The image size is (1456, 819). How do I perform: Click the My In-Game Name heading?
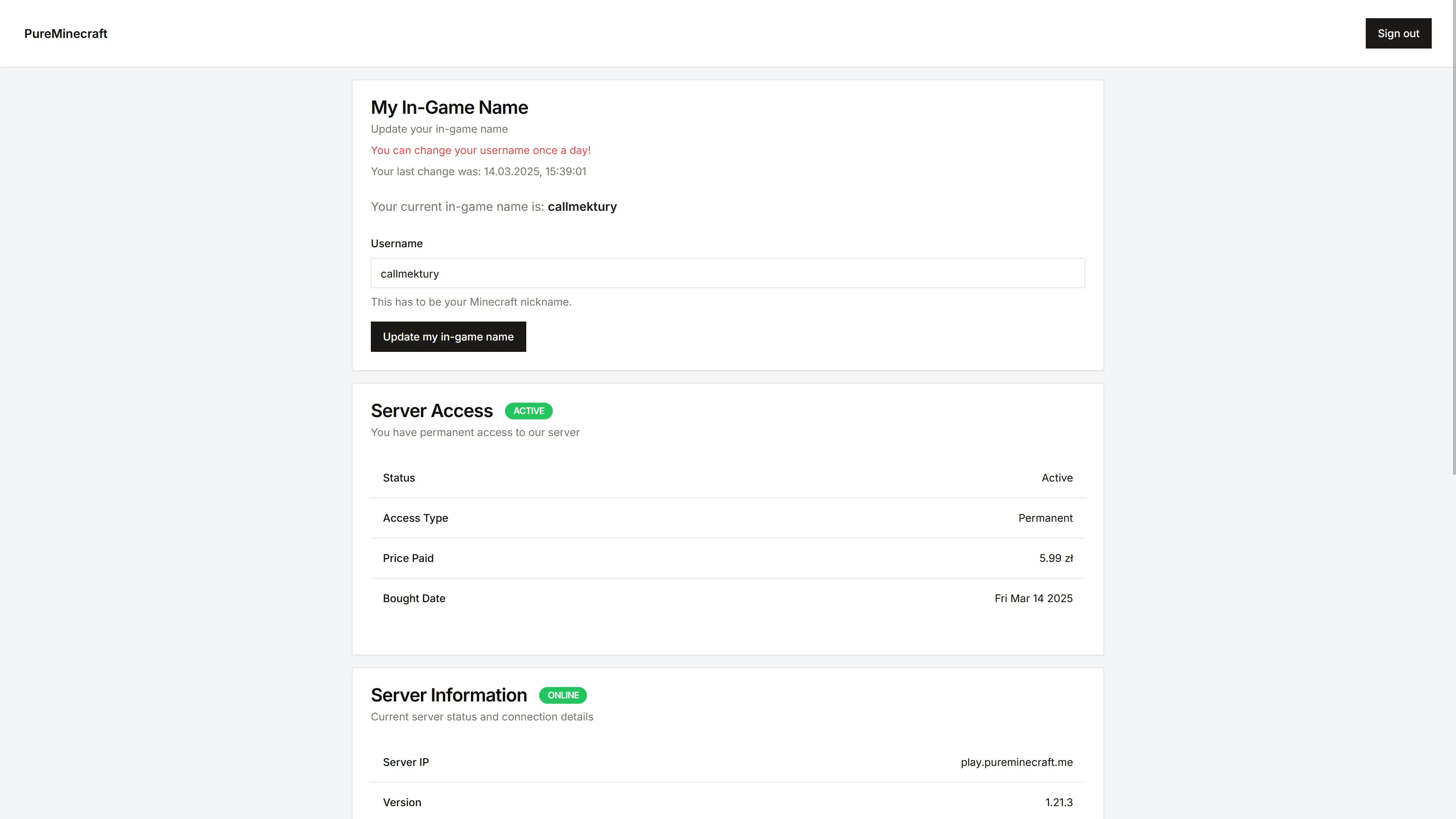point(449,107)
